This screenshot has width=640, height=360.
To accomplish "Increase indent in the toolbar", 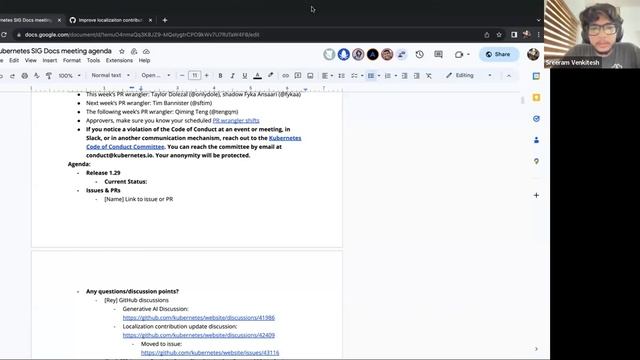I will tap(416, 76).
